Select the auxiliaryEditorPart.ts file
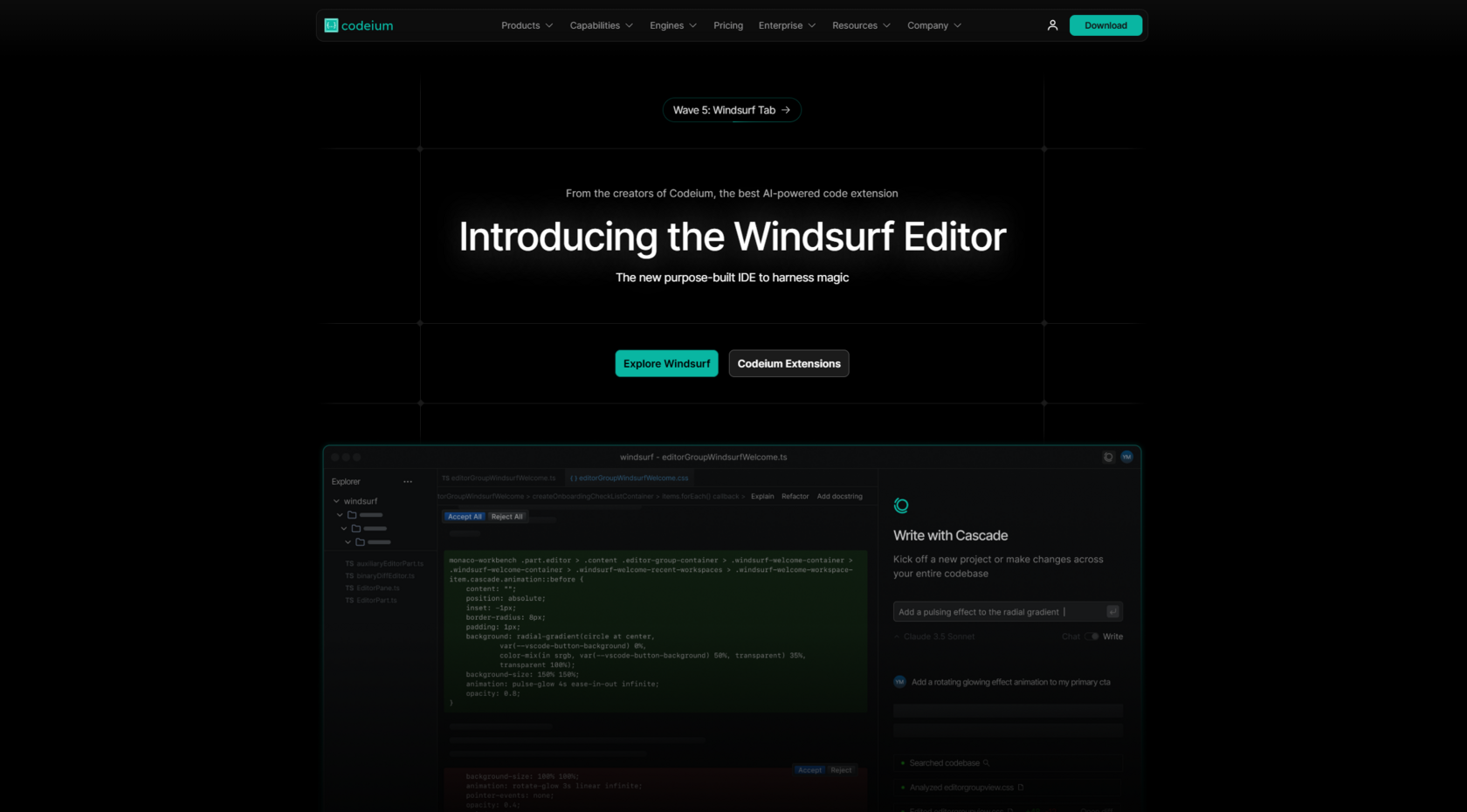Screen dimensions: 1467x812 pyautogui.click(x=384, y=564)
